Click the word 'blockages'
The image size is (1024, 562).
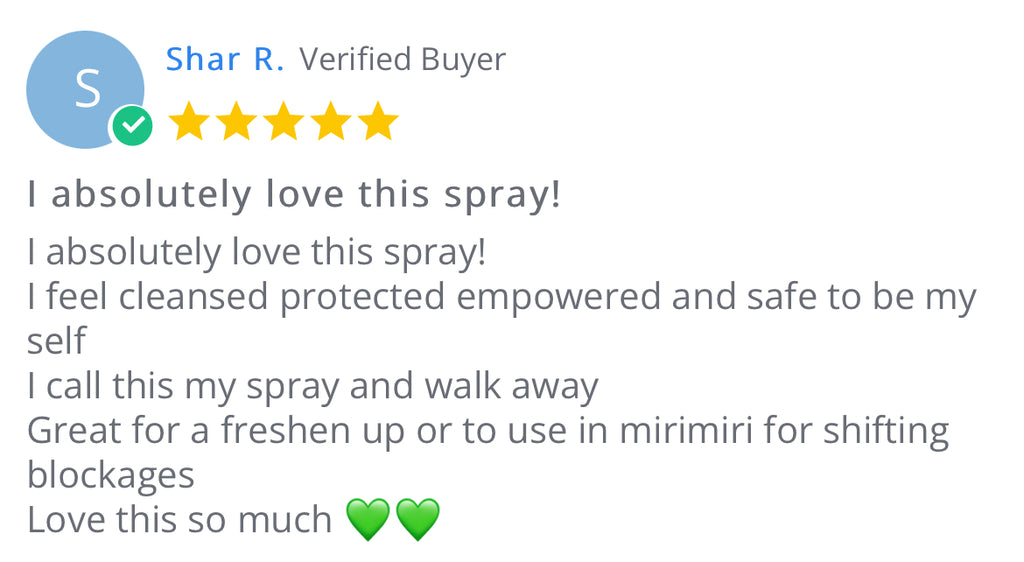tap(110, 476)
